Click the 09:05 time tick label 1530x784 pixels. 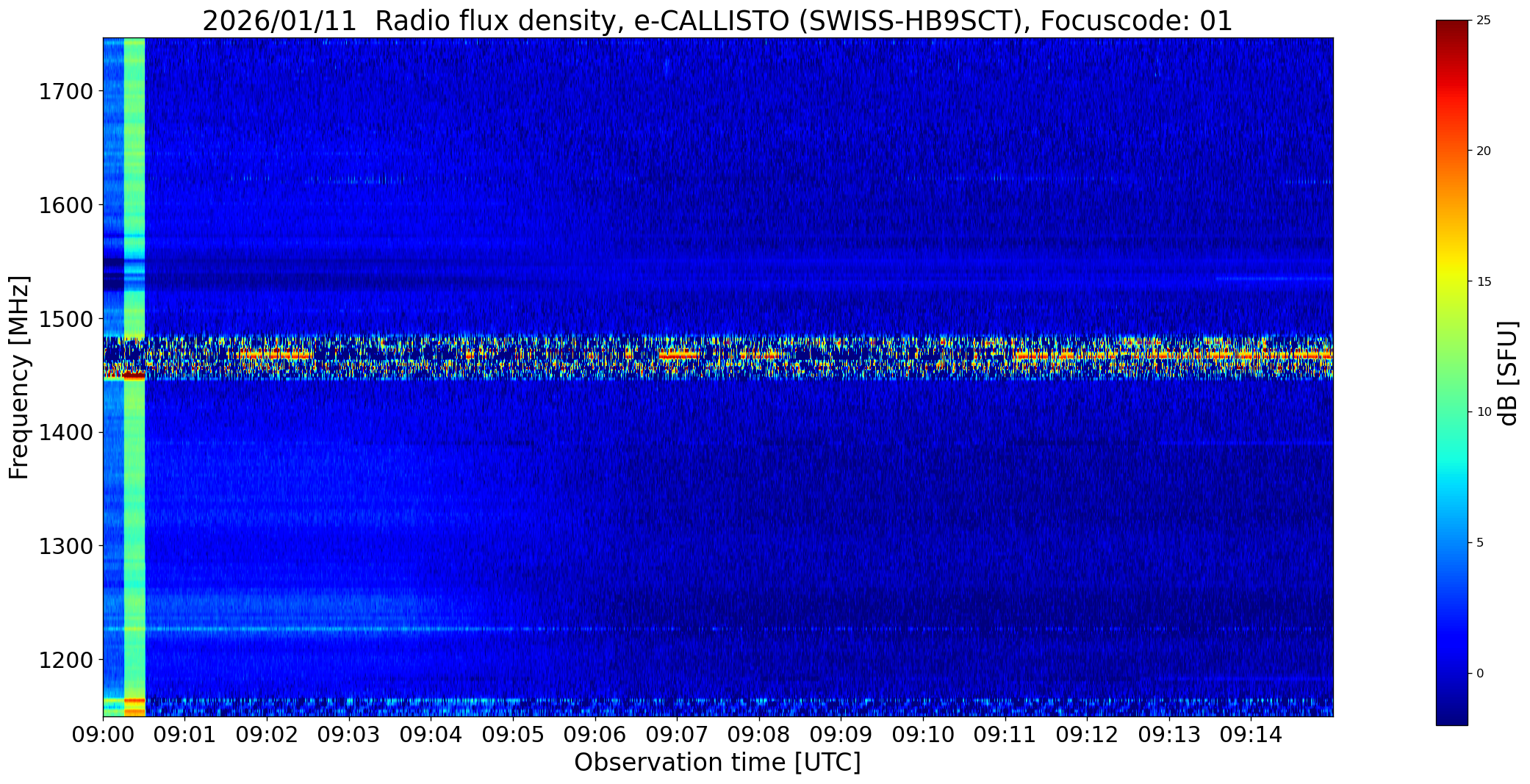click(x=513, y=735)
